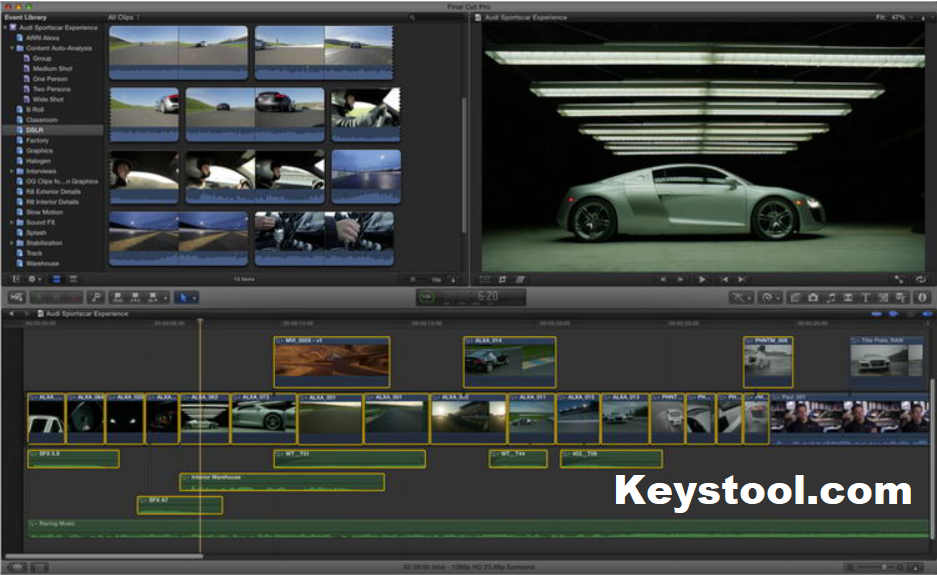The image size is (937, 575).
Task: Play the viewer video
Action: pos(702,279)
